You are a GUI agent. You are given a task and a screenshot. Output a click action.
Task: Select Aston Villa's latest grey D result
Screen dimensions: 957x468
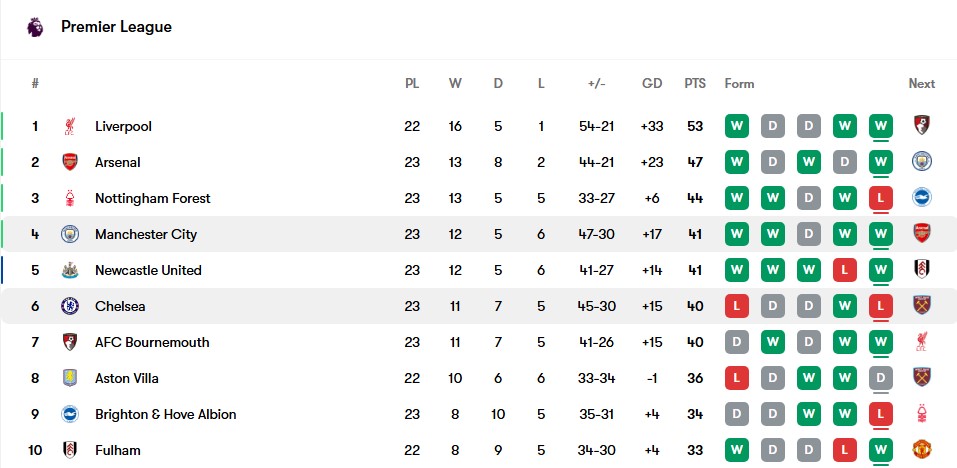pos(881,378)
